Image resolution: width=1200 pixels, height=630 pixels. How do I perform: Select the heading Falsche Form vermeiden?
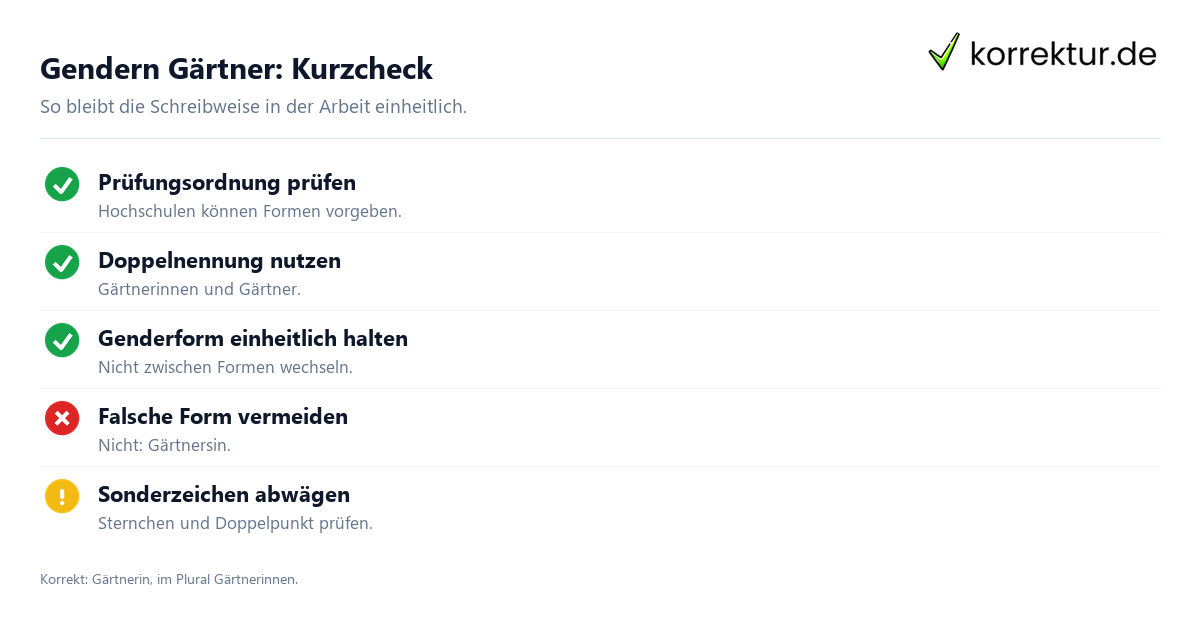click(x=223, y=417)
